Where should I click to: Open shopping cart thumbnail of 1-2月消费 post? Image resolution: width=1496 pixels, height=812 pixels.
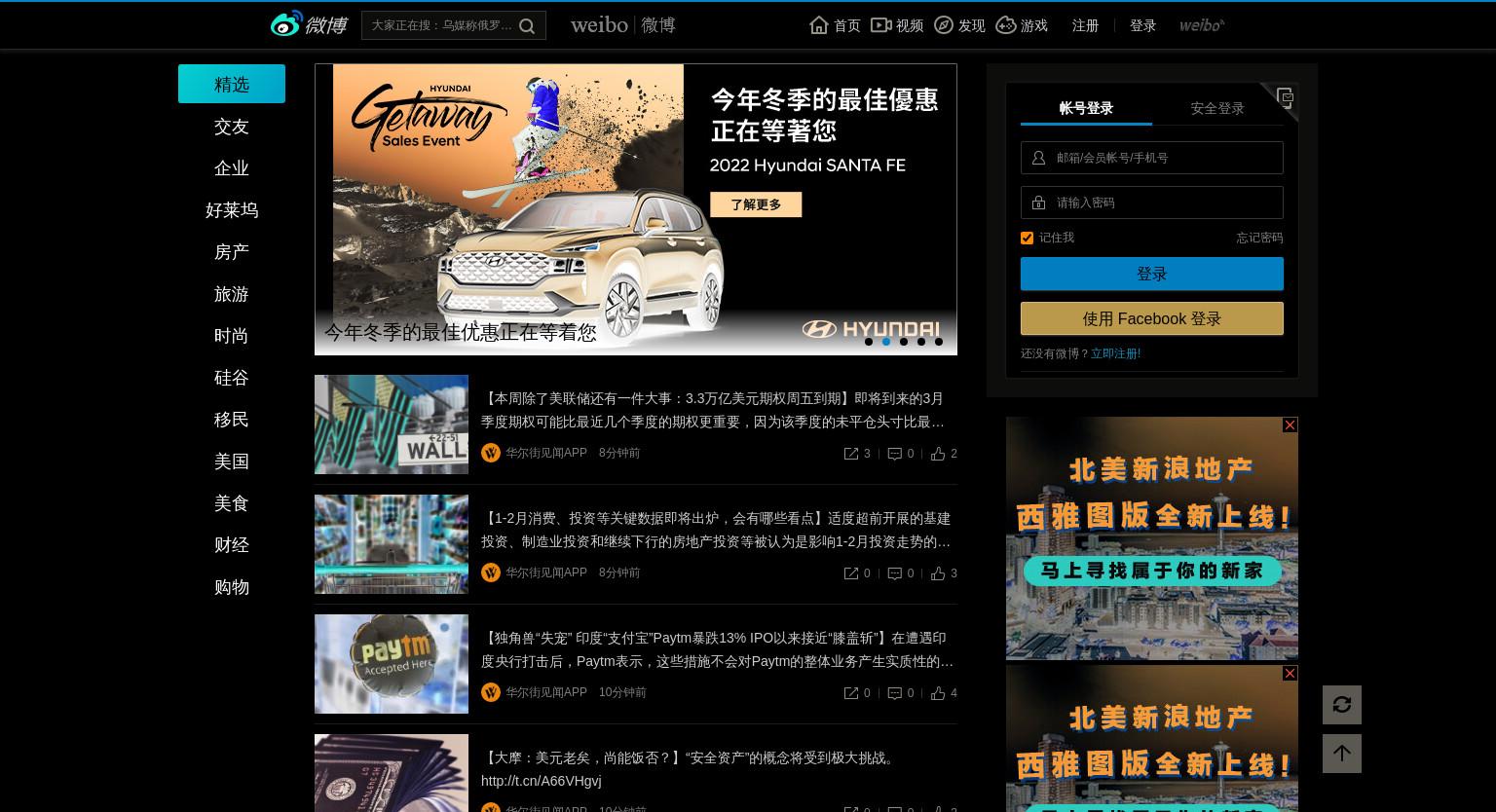(392, 544)
